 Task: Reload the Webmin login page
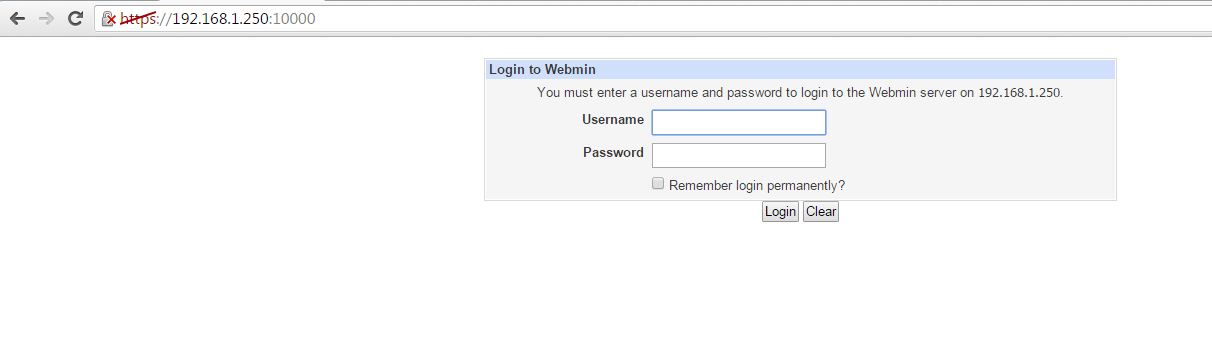[x=75, y=18]
